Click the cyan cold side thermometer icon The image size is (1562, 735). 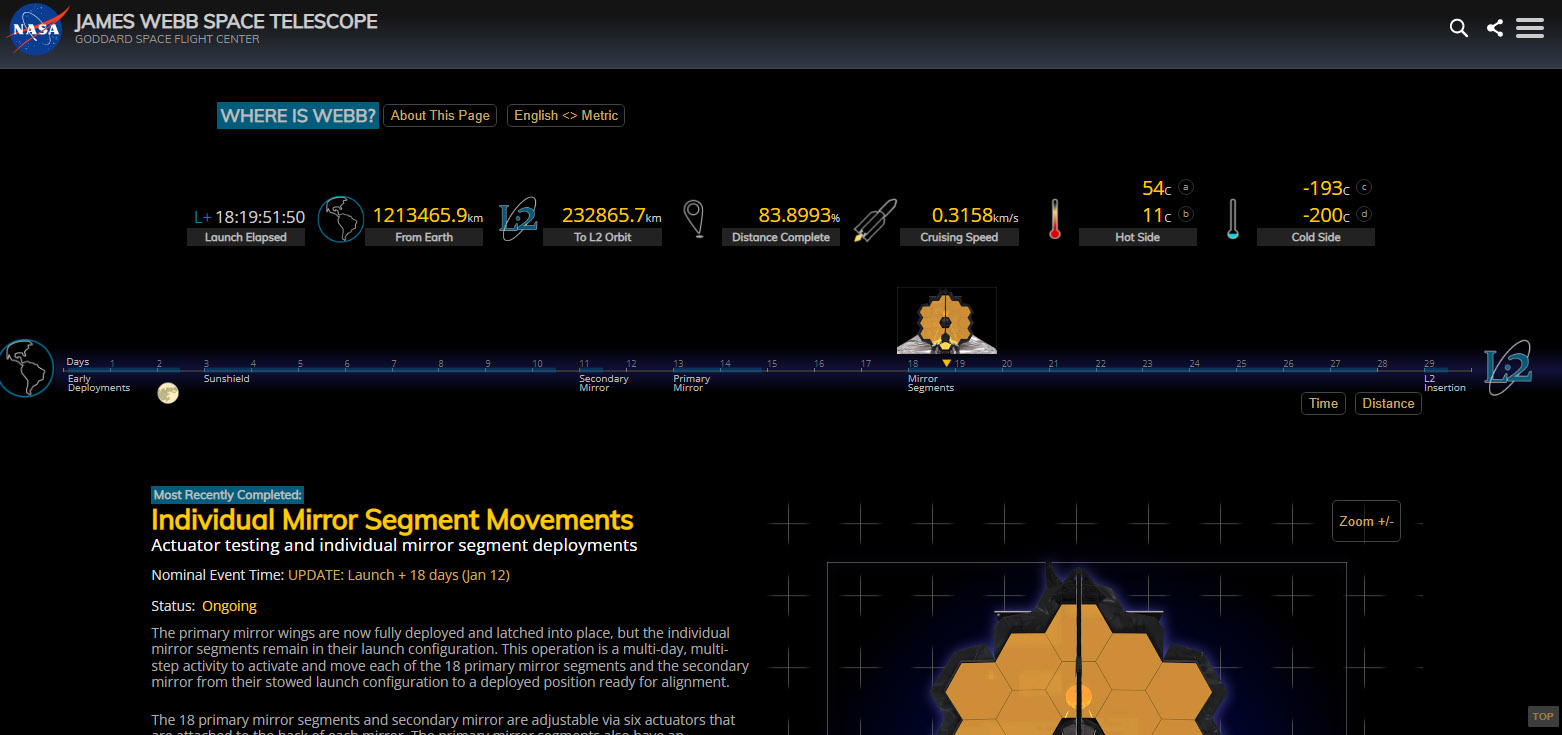click(1232, 219)
